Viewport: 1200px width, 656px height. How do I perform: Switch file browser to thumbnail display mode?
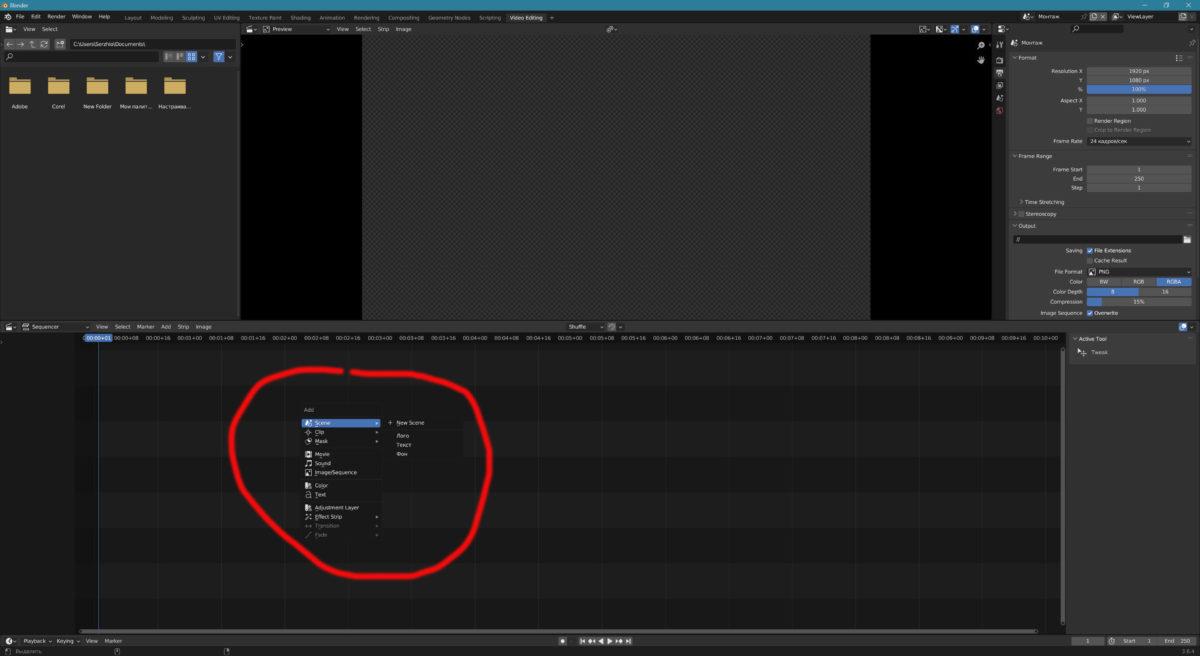[192, 57]
